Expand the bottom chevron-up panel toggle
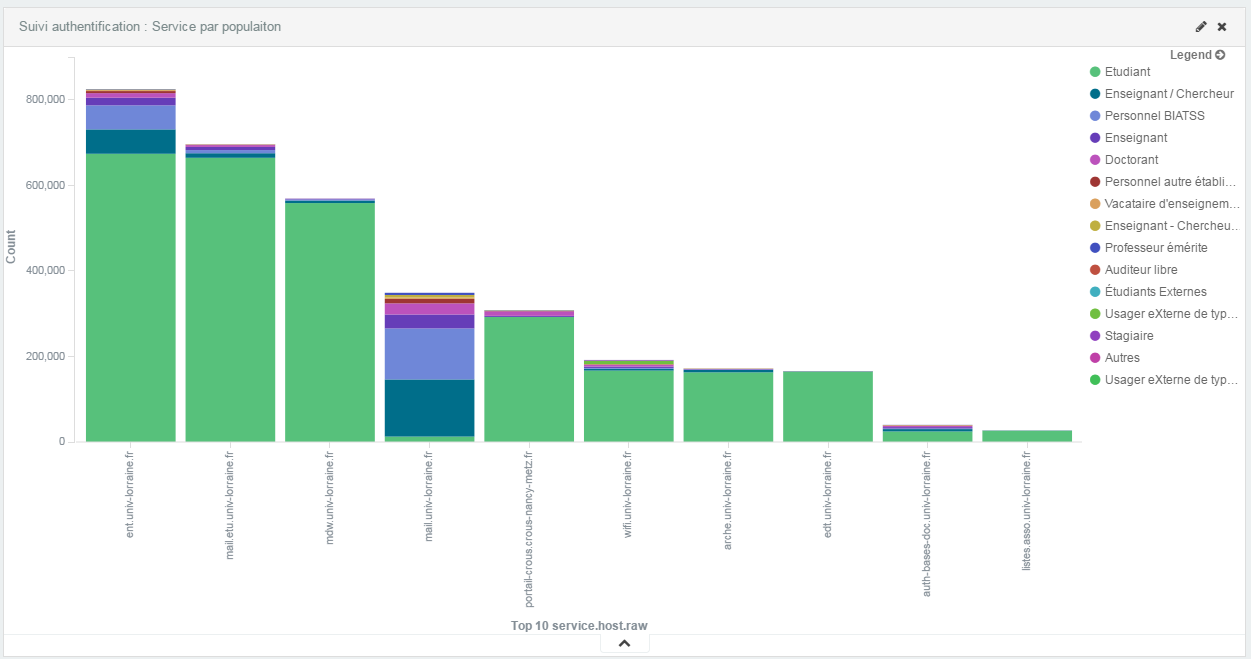This screenshot has height=659, width=1251. click(624, 643)
